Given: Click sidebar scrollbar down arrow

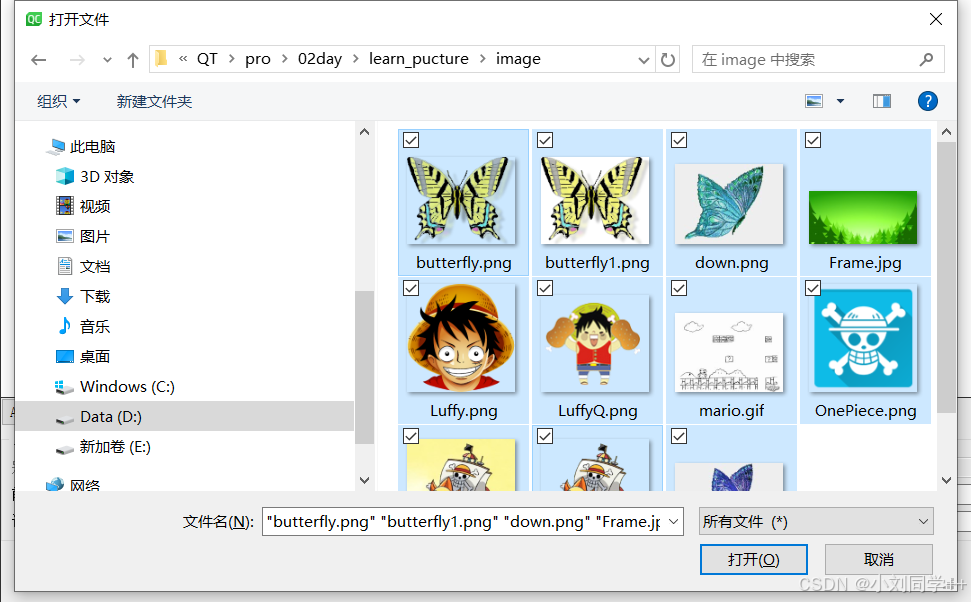Looking at the screenshot, I should [x=364, y=480].
